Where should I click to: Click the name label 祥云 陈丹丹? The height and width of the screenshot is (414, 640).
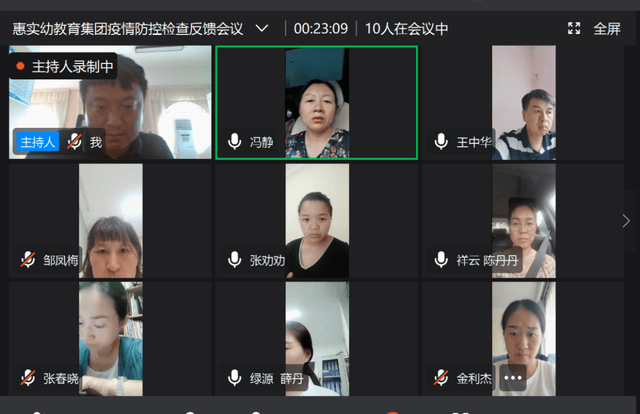tap(487, 260)
